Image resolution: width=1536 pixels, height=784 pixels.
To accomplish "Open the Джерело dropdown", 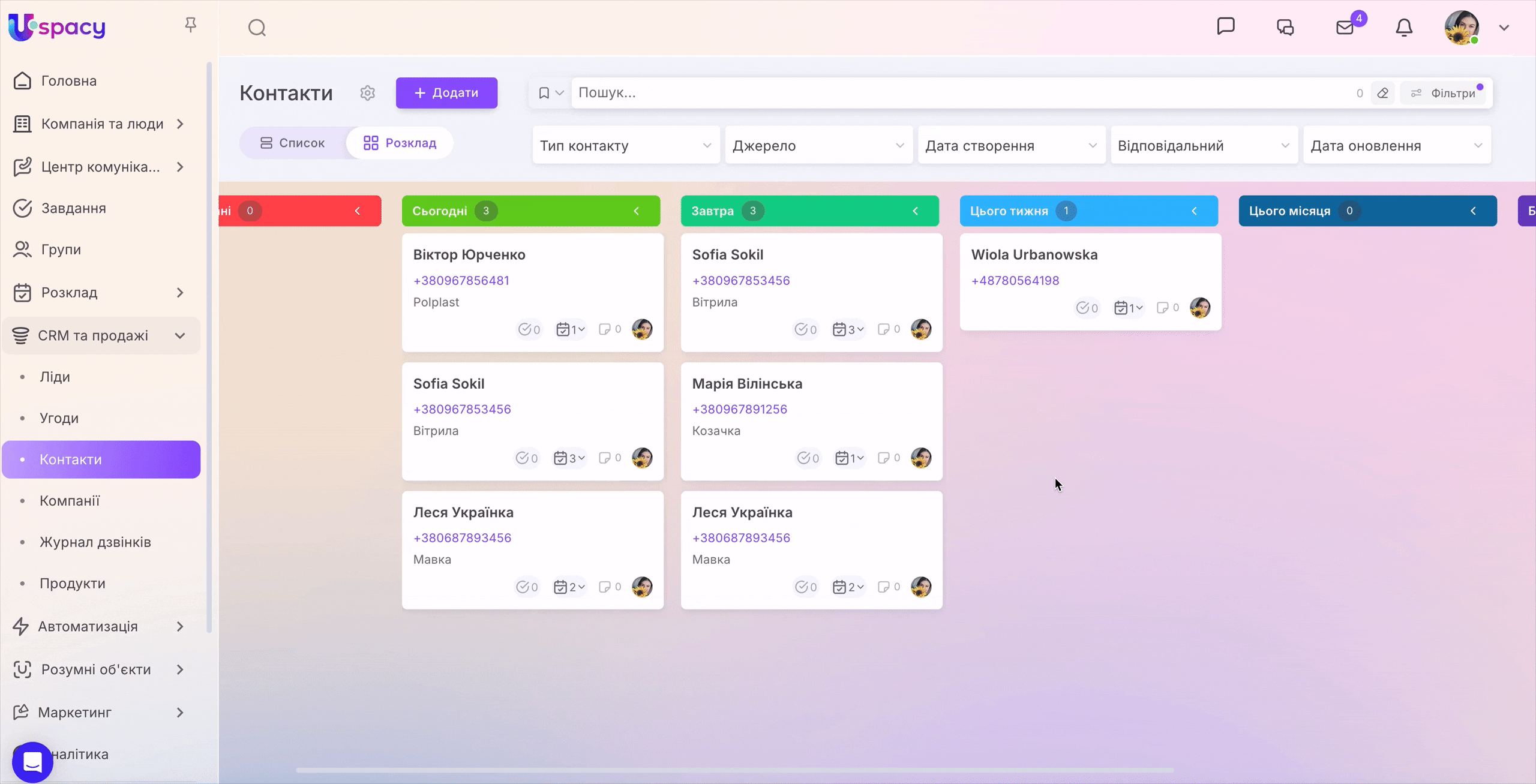I will (818, 145).
